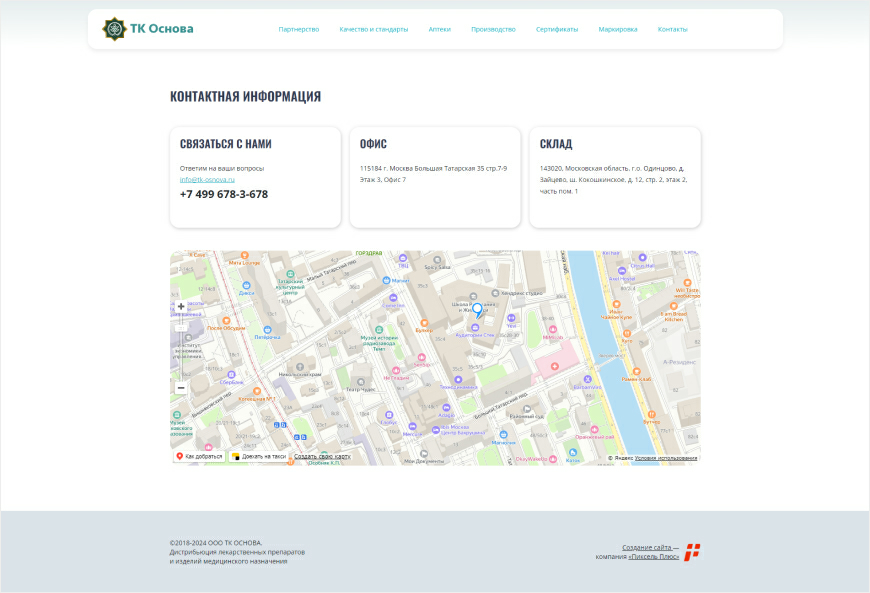Zoom out the map with minus button
Viewport: 870px width, 593px height.
coord(181,388)
